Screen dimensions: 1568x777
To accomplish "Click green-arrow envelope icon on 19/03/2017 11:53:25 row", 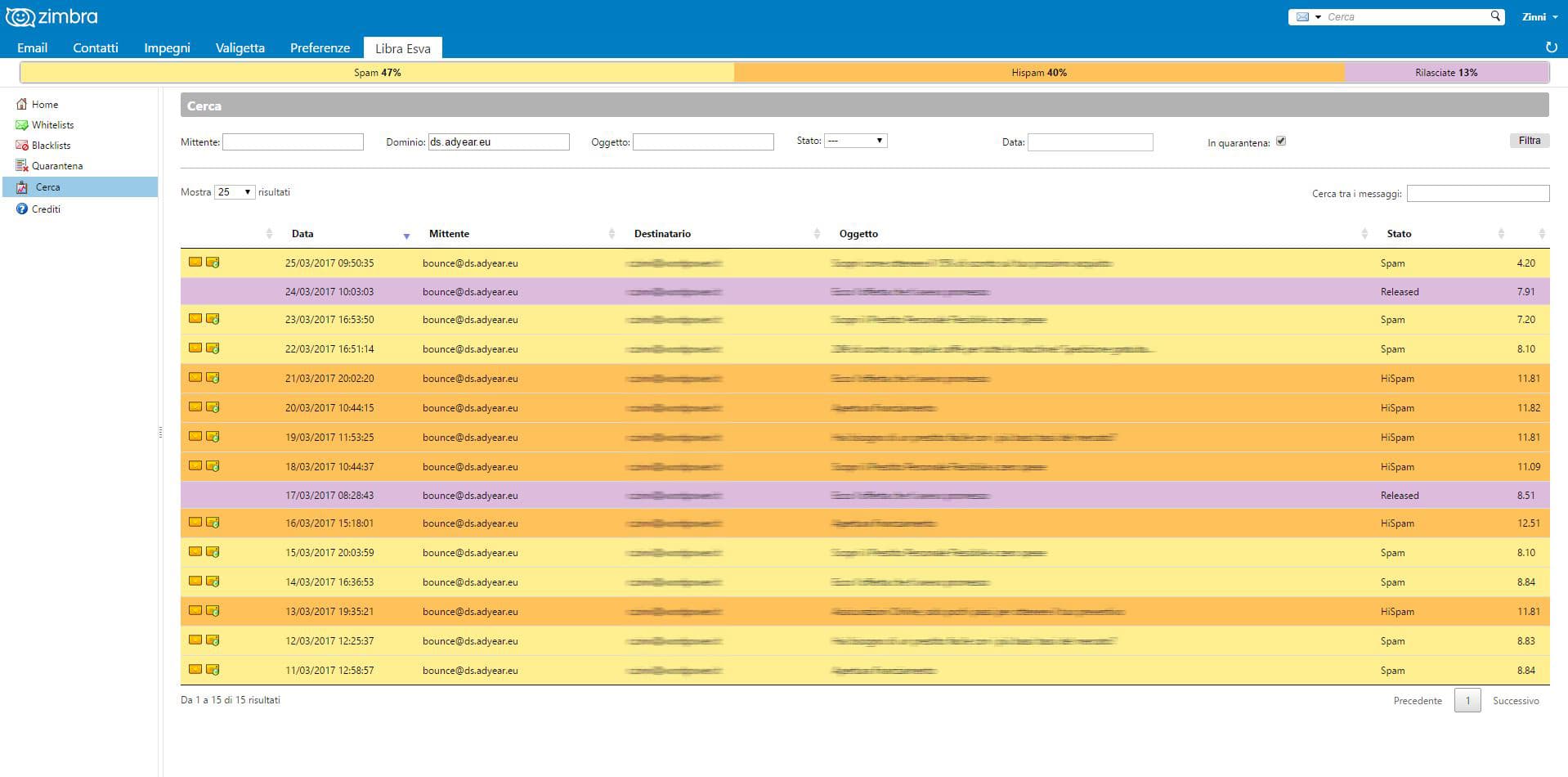I will pyautogui.click(x=213, y=437).
